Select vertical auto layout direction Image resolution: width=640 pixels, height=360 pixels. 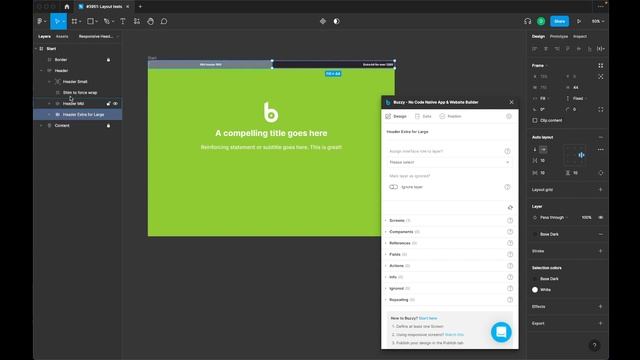[x=535, y=150]
